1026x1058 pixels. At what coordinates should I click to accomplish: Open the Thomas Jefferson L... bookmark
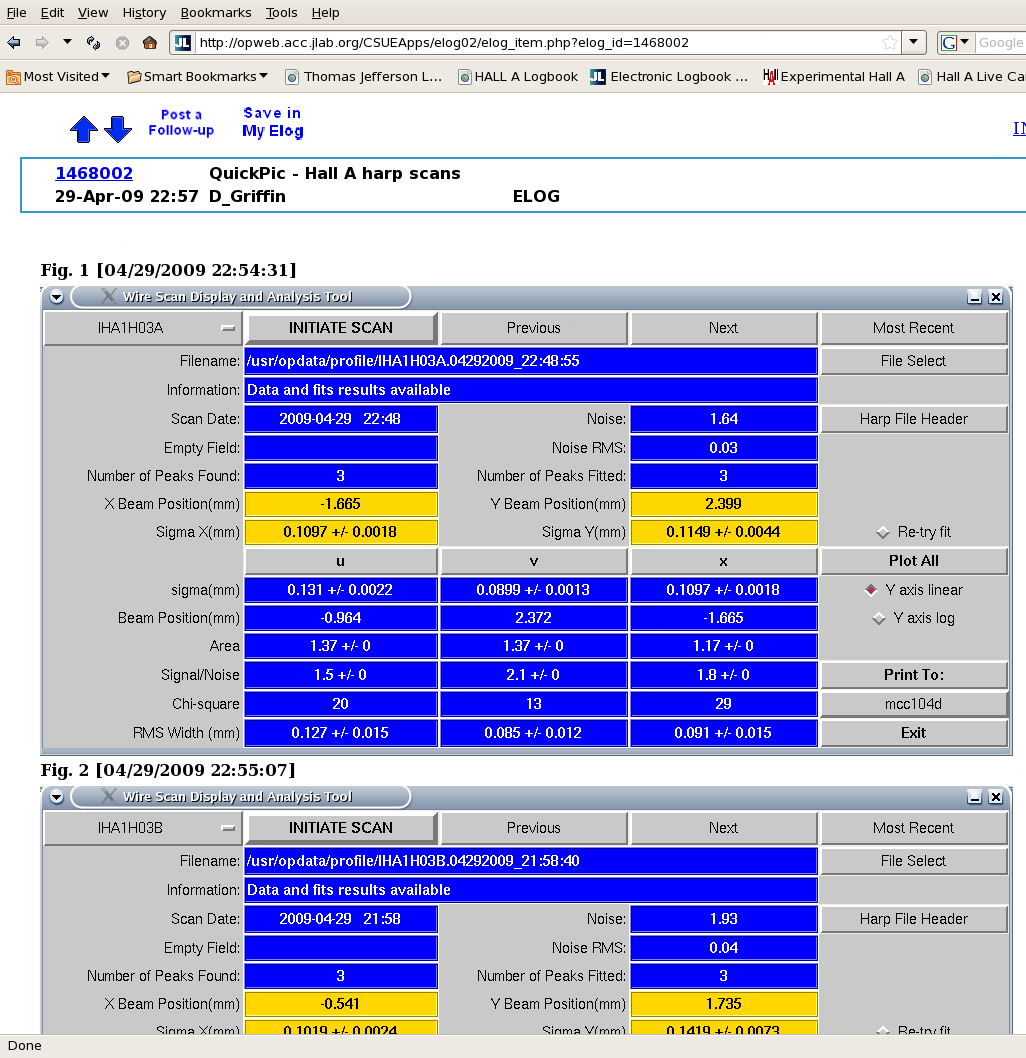tap(364, 77)
